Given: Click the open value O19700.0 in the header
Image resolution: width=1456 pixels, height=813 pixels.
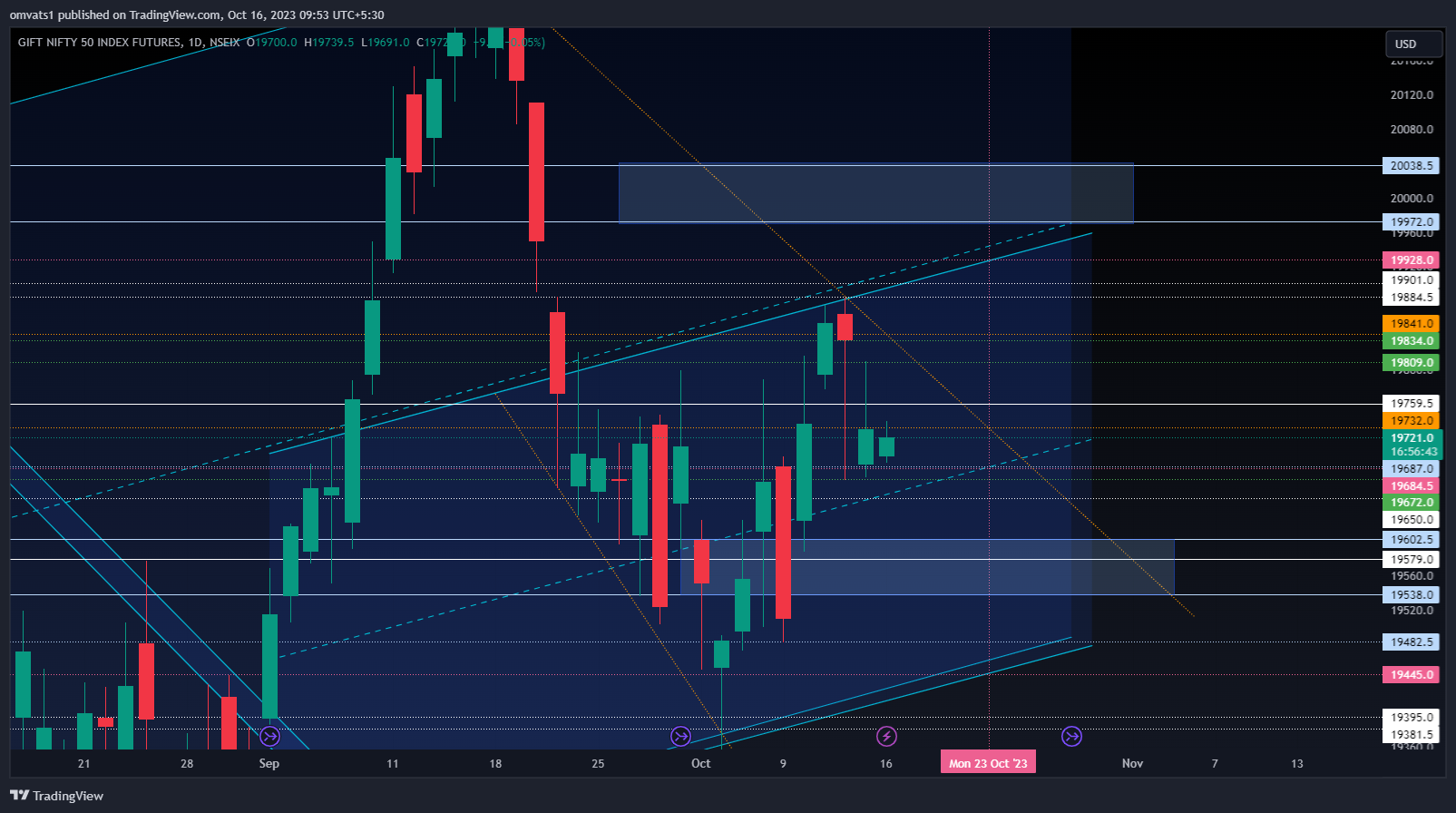Looking at the screenshot, I should pyautogui.click(x=272, y=43).
